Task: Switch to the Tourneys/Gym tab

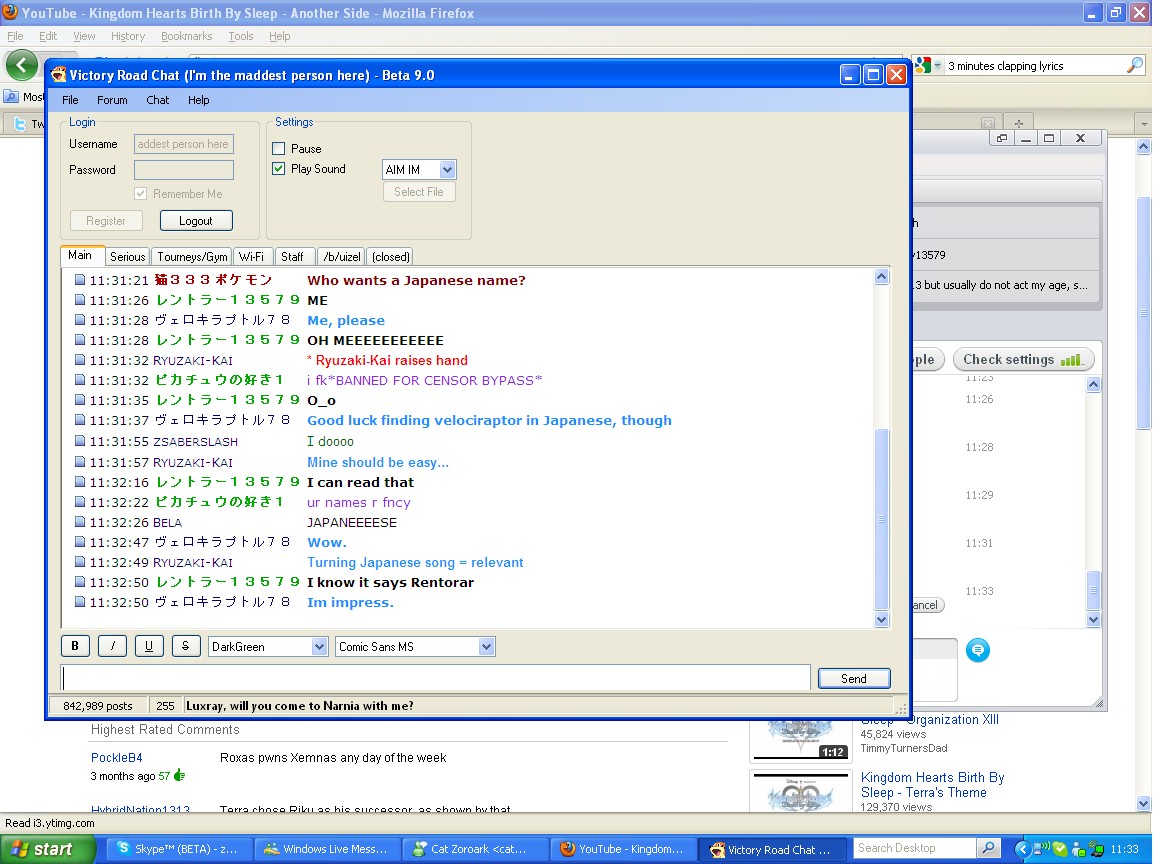Action: click(192, 257)
